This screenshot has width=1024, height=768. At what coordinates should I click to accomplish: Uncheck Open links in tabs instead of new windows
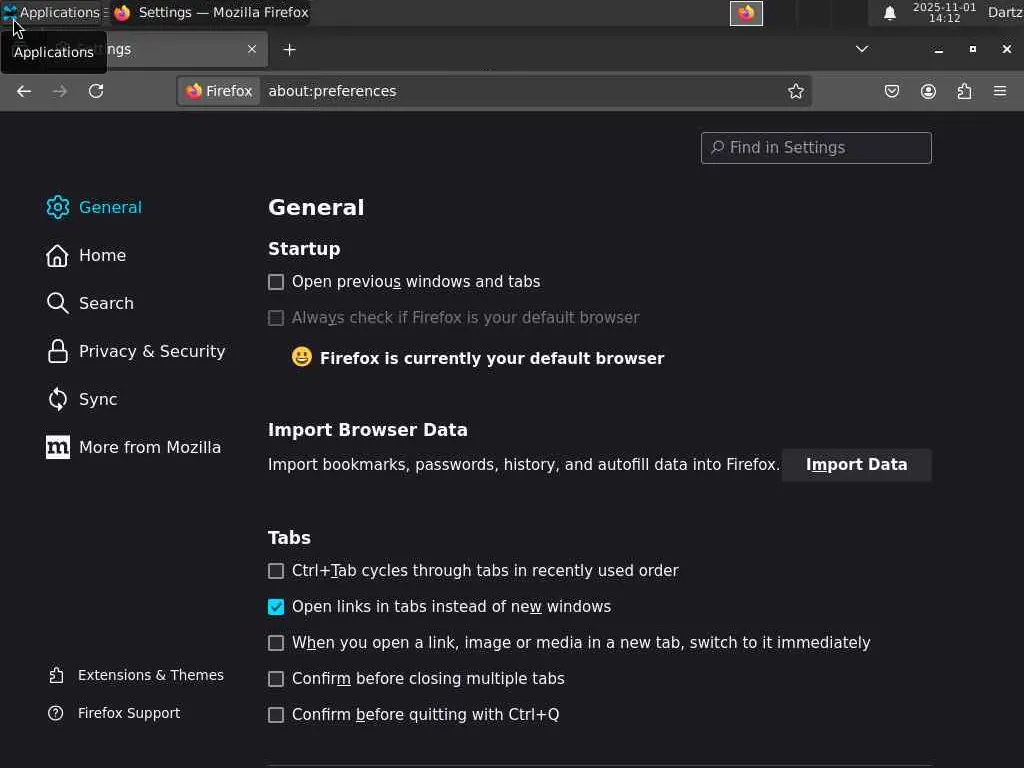coord(276,607)
